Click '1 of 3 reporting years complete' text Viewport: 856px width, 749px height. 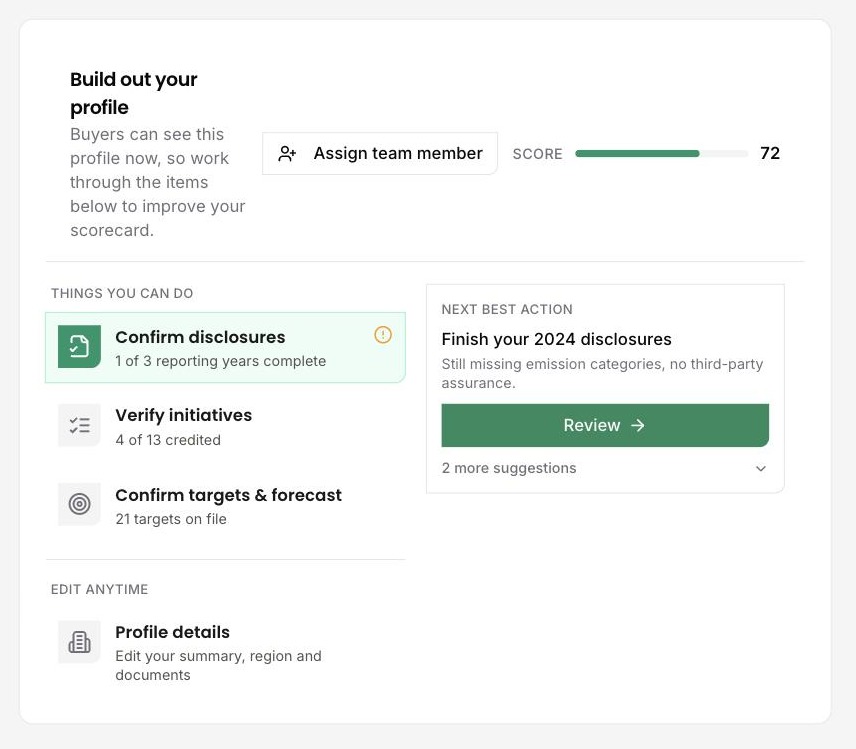(x=221, y=361)
